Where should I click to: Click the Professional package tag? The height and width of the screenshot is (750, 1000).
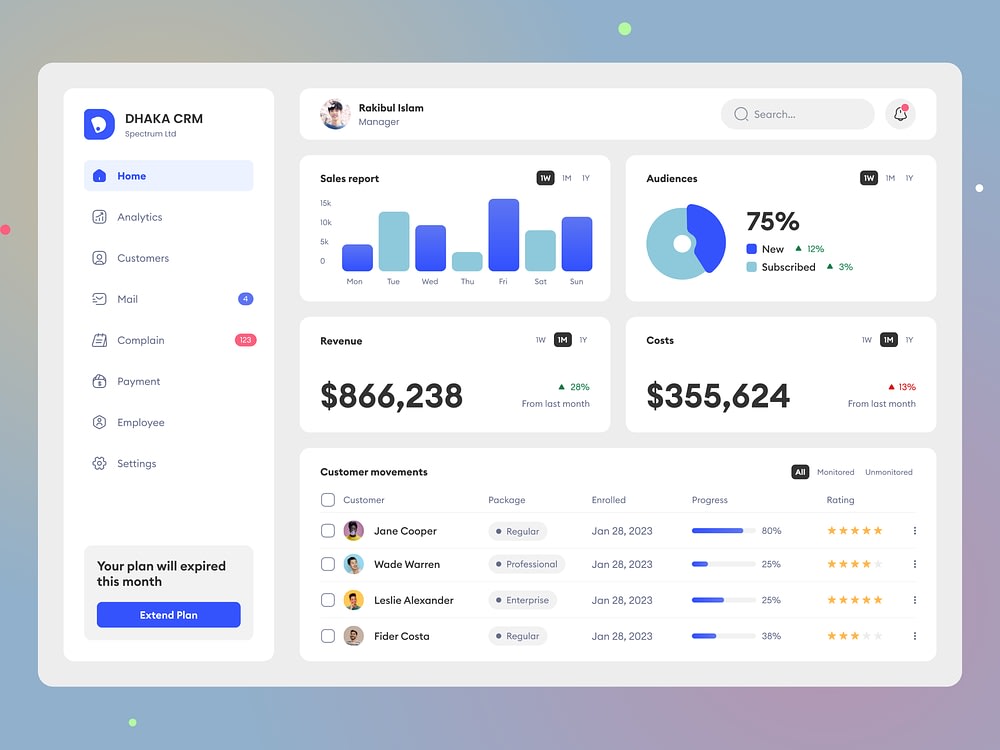[526, 564]
